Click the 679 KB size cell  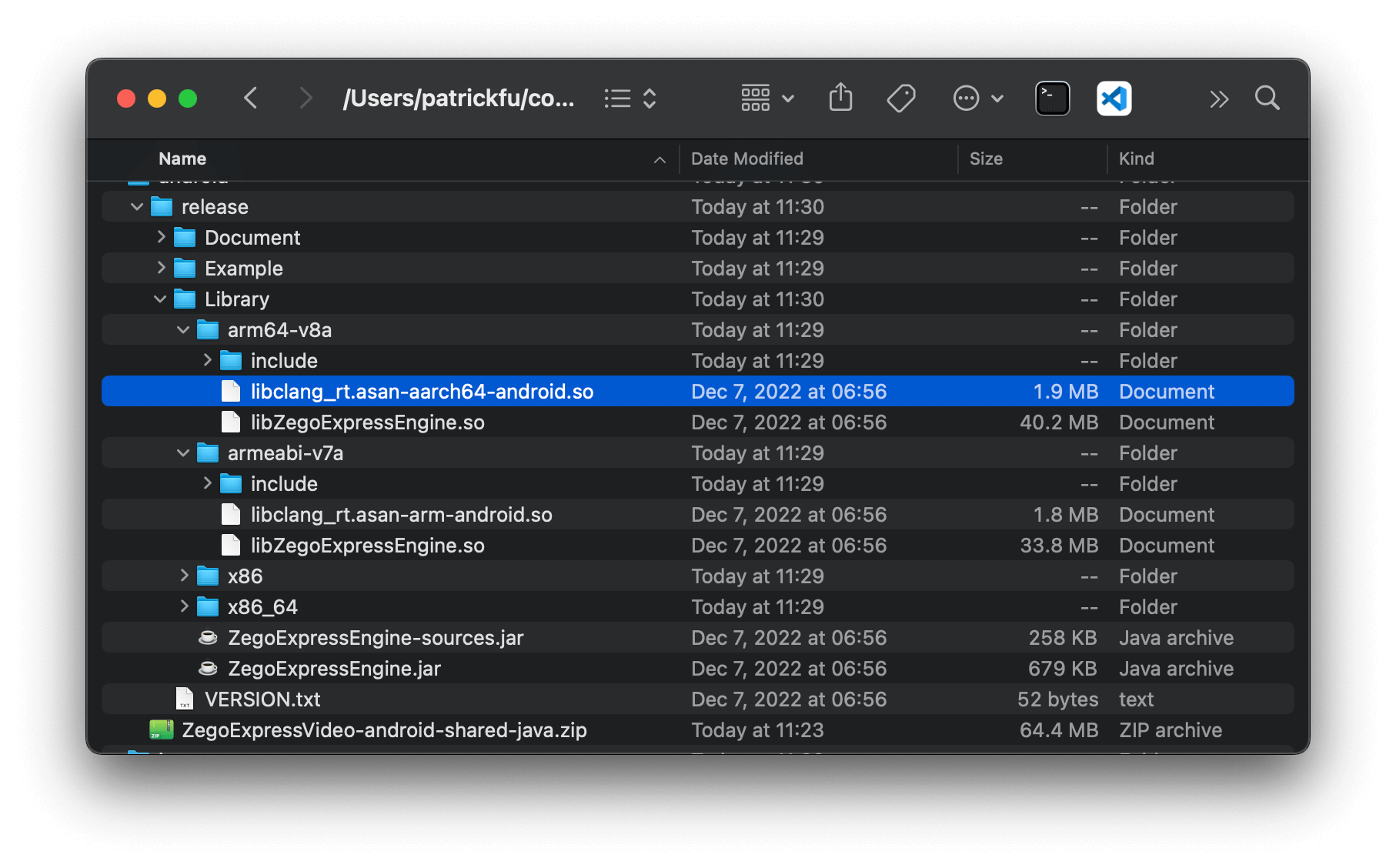click(x=1063, y=669)
